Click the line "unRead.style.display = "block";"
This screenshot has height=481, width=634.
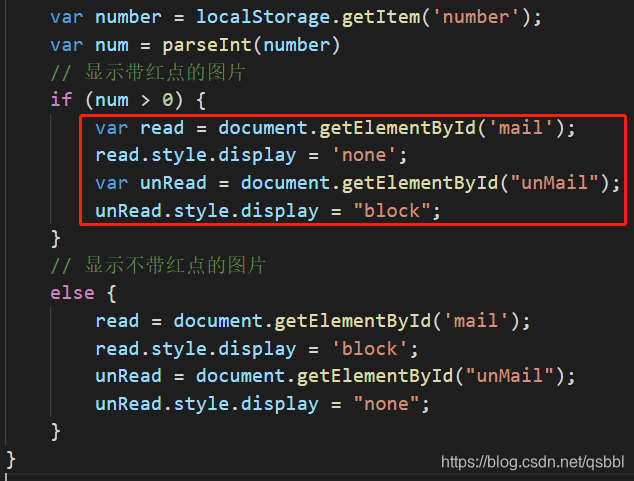click(x=268, y=211)
